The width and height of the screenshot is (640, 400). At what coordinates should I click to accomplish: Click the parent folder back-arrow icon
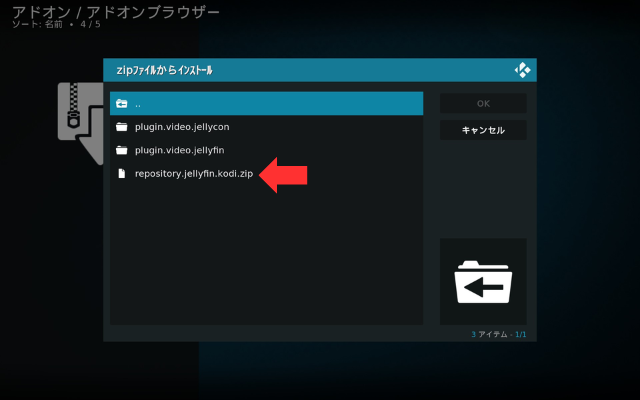122,103
